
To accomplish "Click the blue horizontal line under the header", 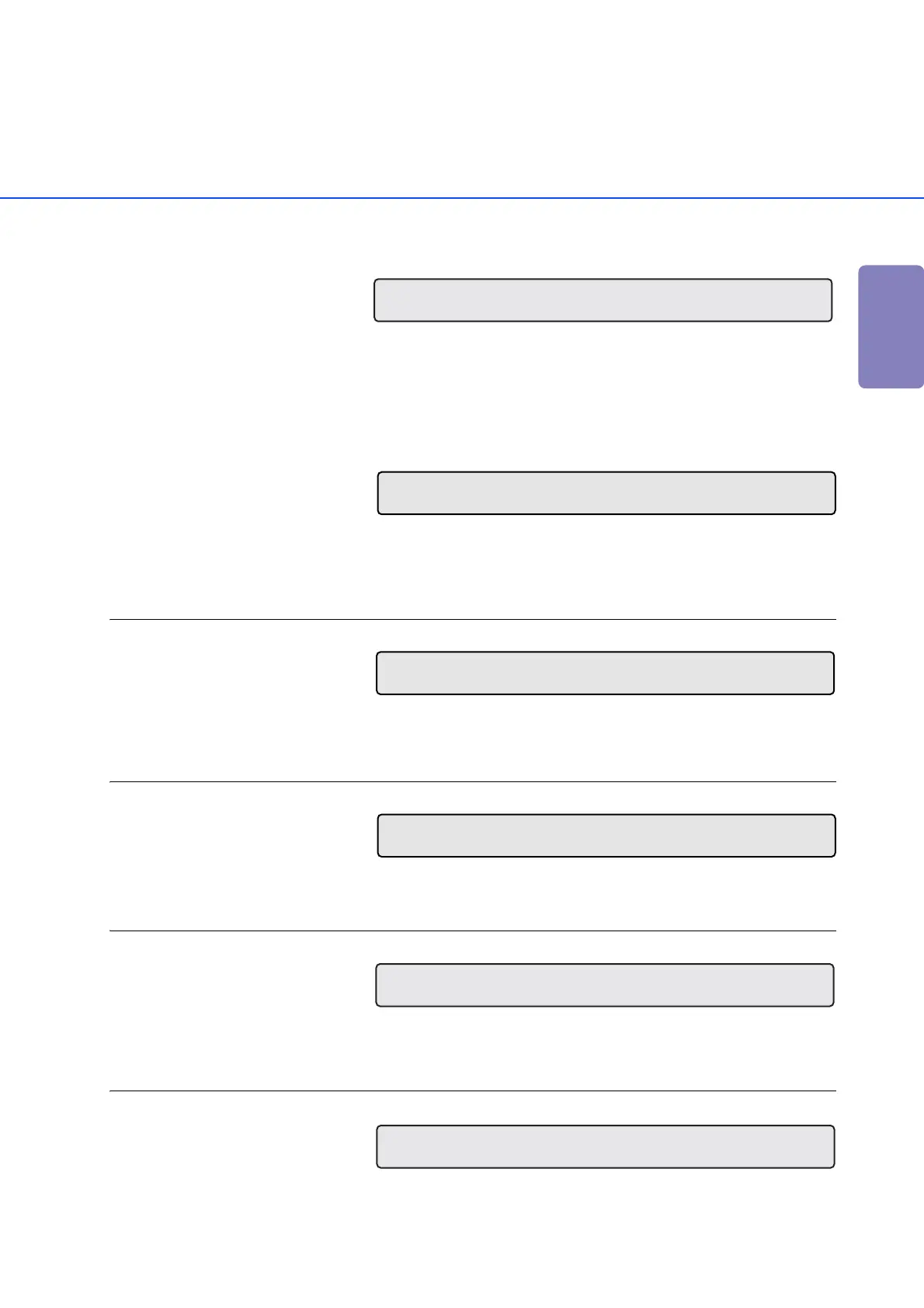I will click(x=462, y=198).
